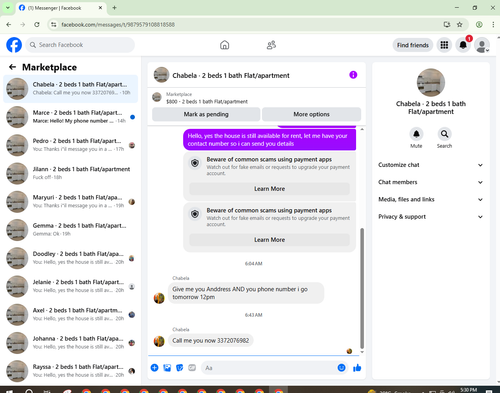Click the browser back arrow
Screen dimensions: 500x393
9,24
